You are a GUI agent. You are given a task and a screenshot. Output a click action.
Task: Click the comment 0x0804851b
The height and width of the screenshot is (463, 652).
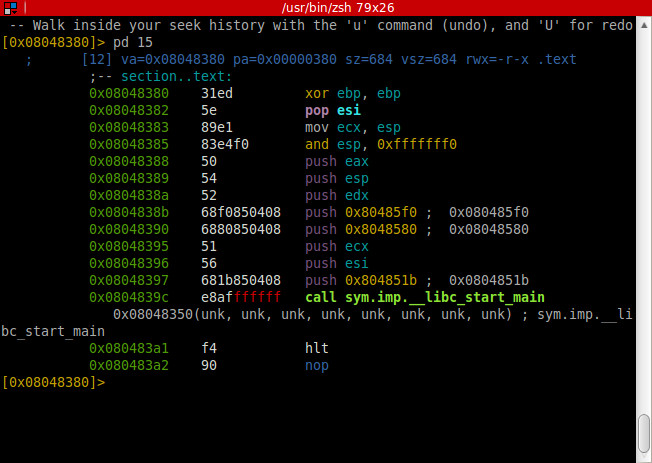[x=489, y=281]
